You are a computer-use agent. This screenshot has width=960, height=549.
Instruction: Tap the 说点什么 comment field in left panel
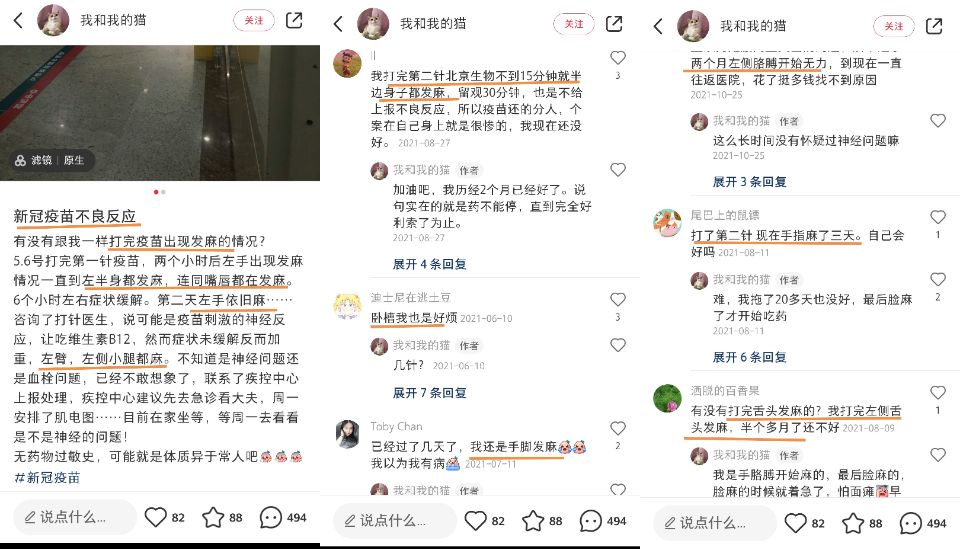coord(74,517)
